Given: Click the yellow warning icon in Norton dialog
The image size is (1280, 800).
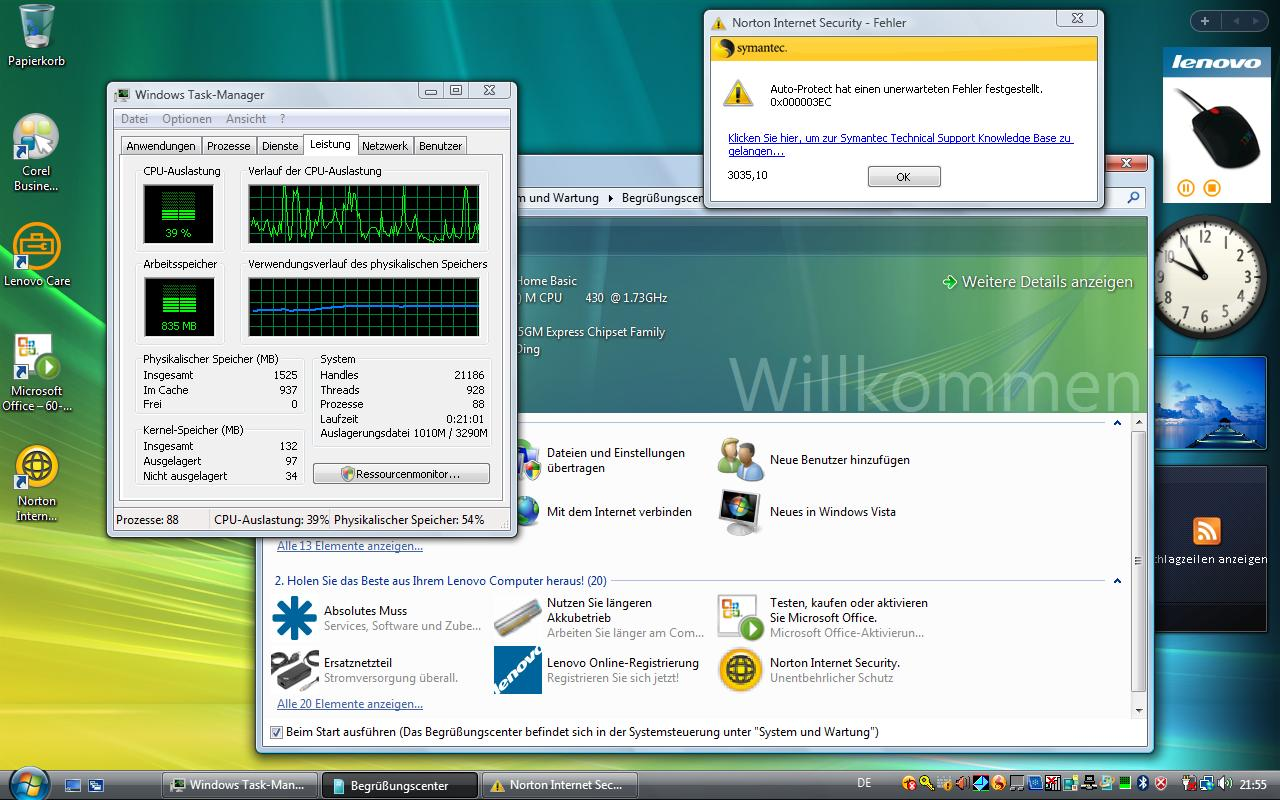Looking at the screenshot, I should (738, 93).
